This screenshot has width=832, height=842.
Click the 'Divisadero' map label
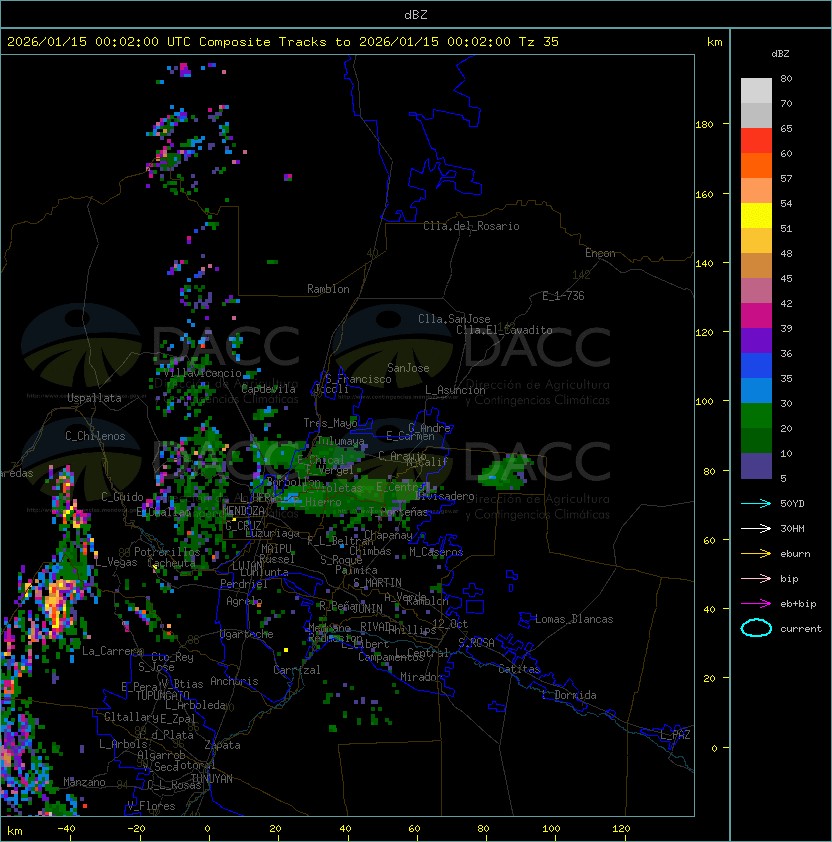[x=445, y=496]
